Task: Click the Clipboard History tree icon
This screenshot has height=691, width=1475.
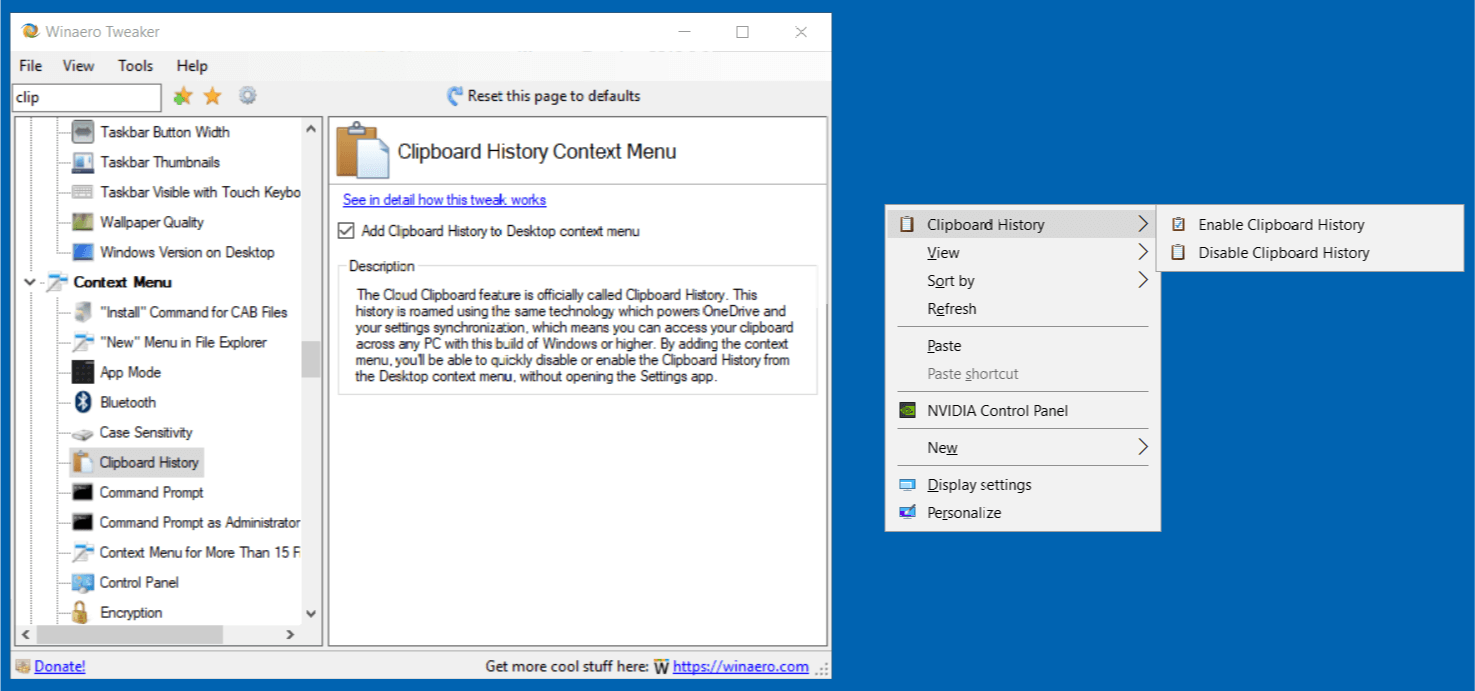Action: [x=83, y=462]
